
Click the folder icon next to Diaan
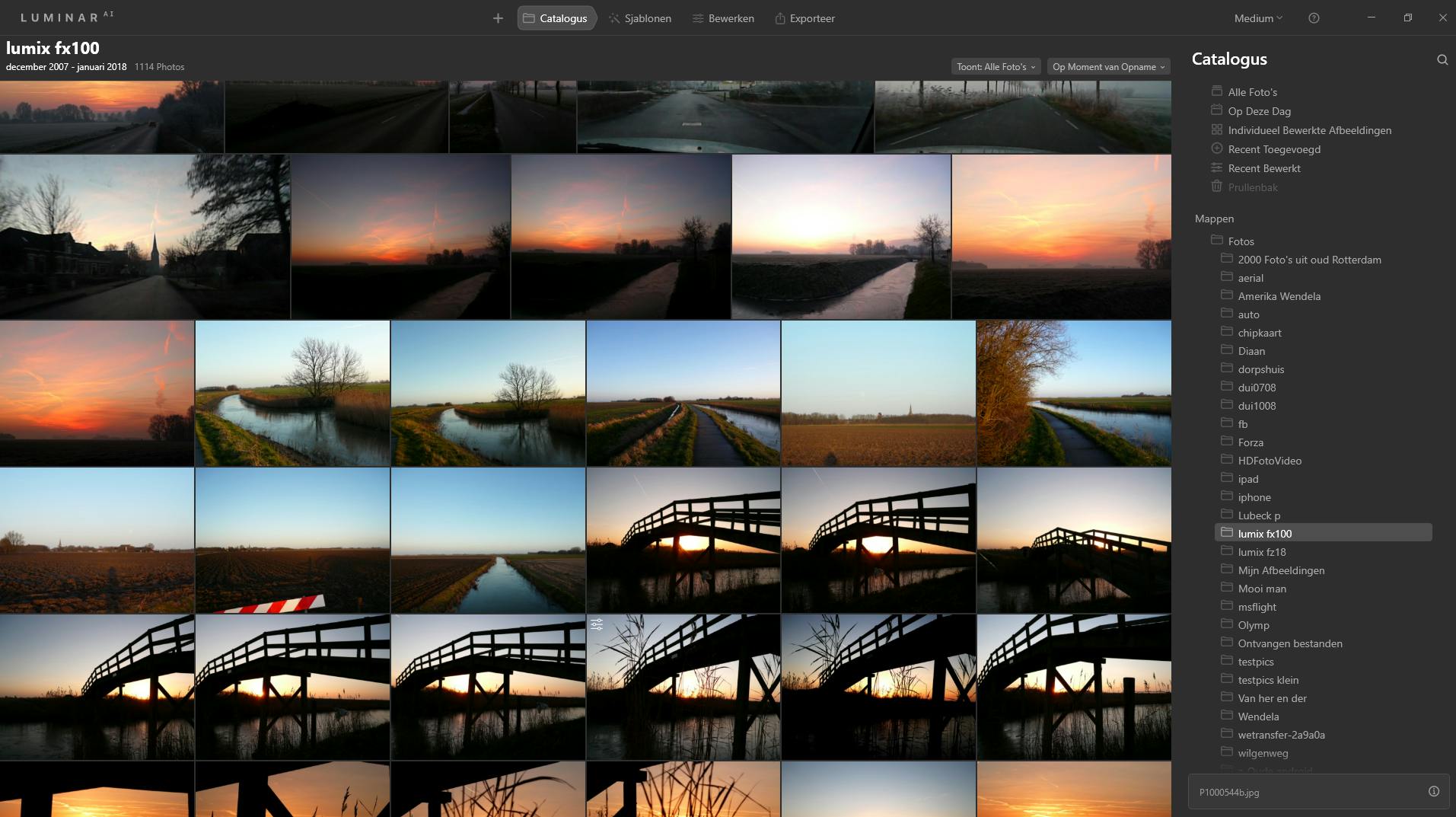pyautogui.click(x=1227, y=350)
